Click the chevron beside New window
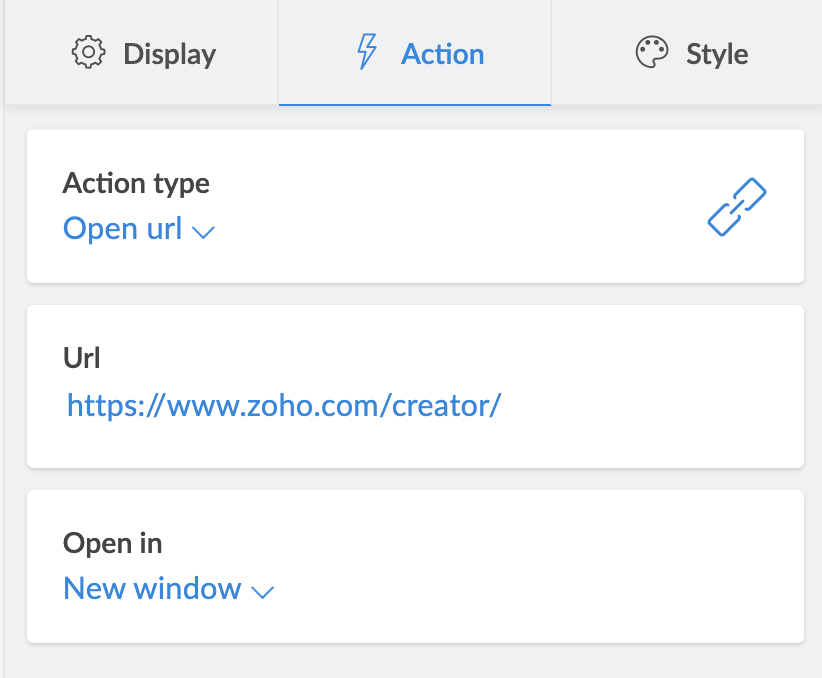The height and width of the screenshot is (678, 822). point(263,592)
